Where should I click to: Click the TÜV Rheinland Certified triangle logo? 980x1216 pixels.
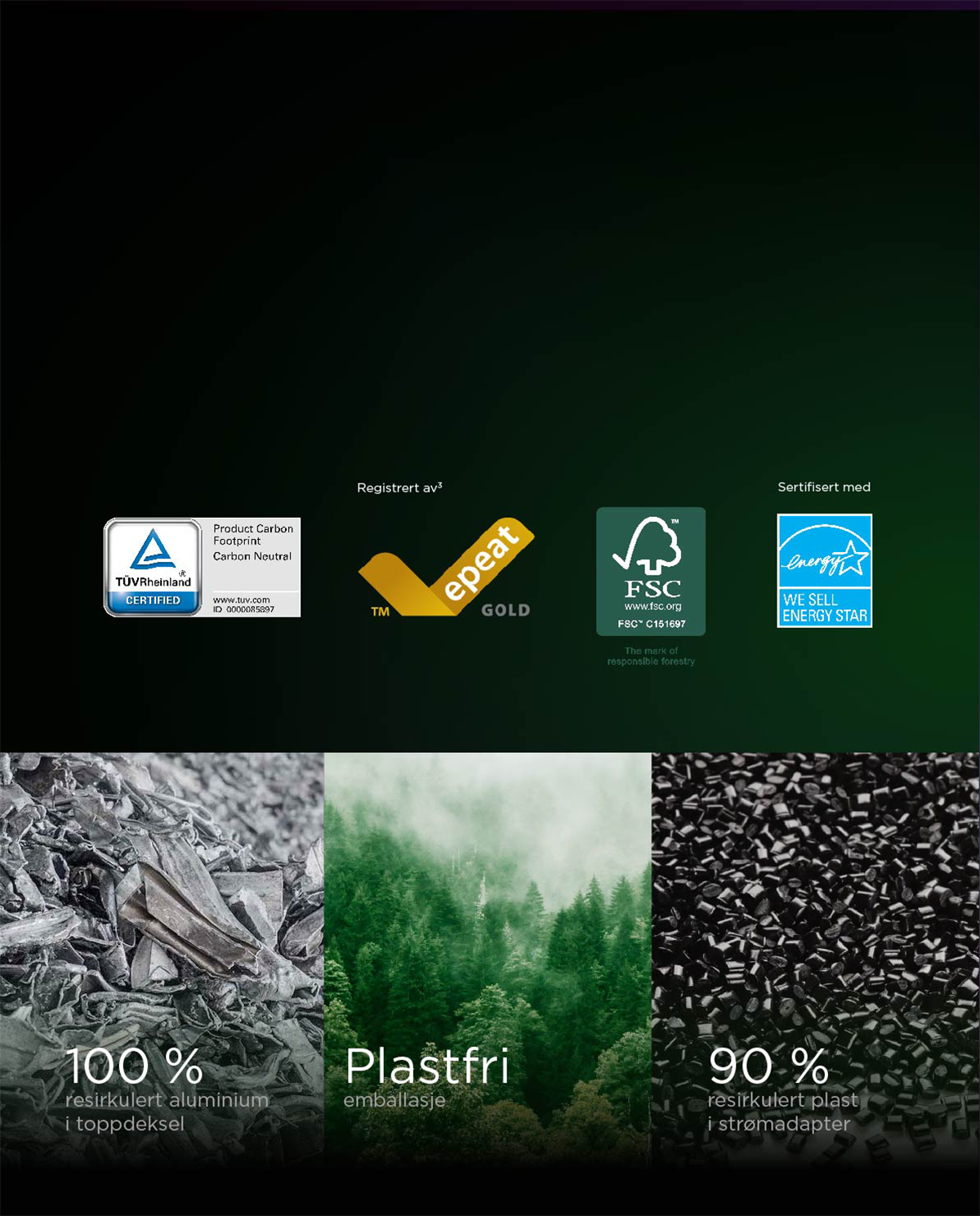tap(153, 551)
